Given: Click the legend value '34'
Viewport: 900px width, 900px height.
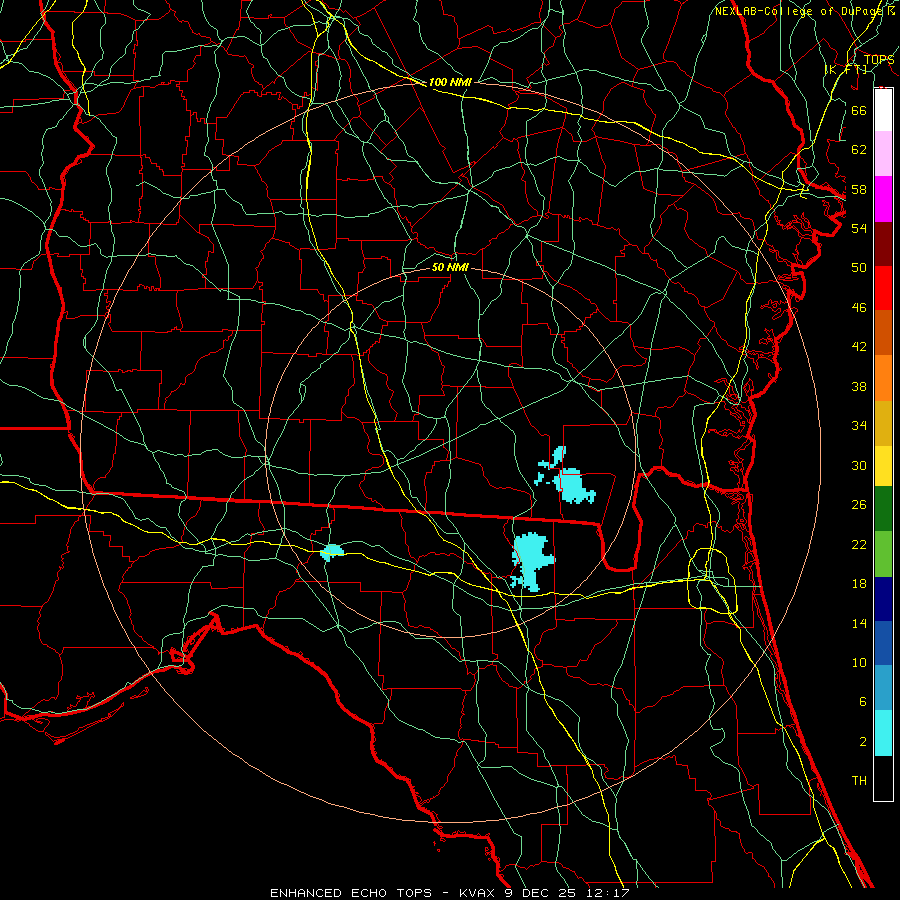Looking at the screenshot, I should tap(859, 426).
